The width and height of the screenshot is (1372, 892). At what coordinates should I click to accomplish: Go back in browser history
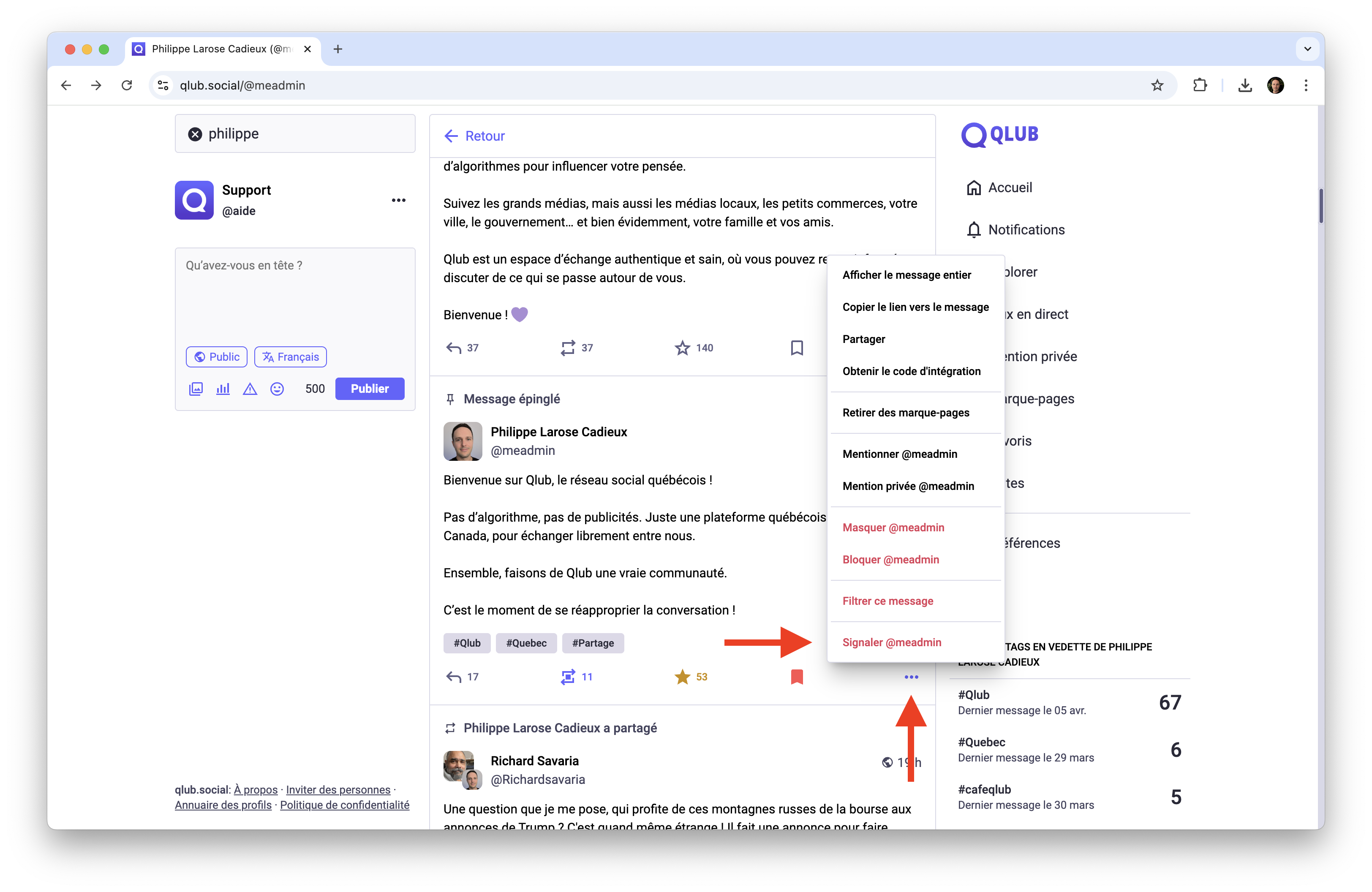pyautogui.click(x=66, y=85)
